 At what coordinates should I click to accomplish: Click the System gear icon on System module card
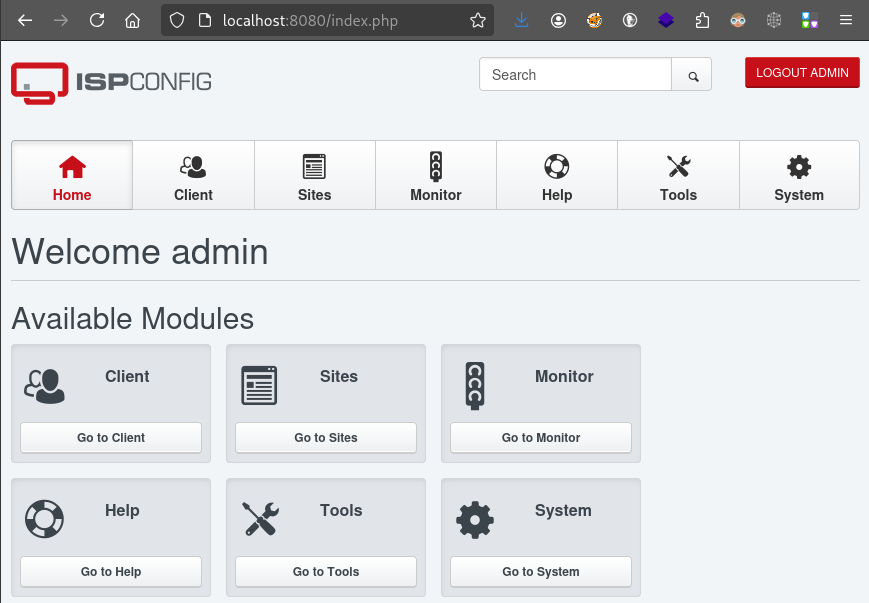point(474,518)
